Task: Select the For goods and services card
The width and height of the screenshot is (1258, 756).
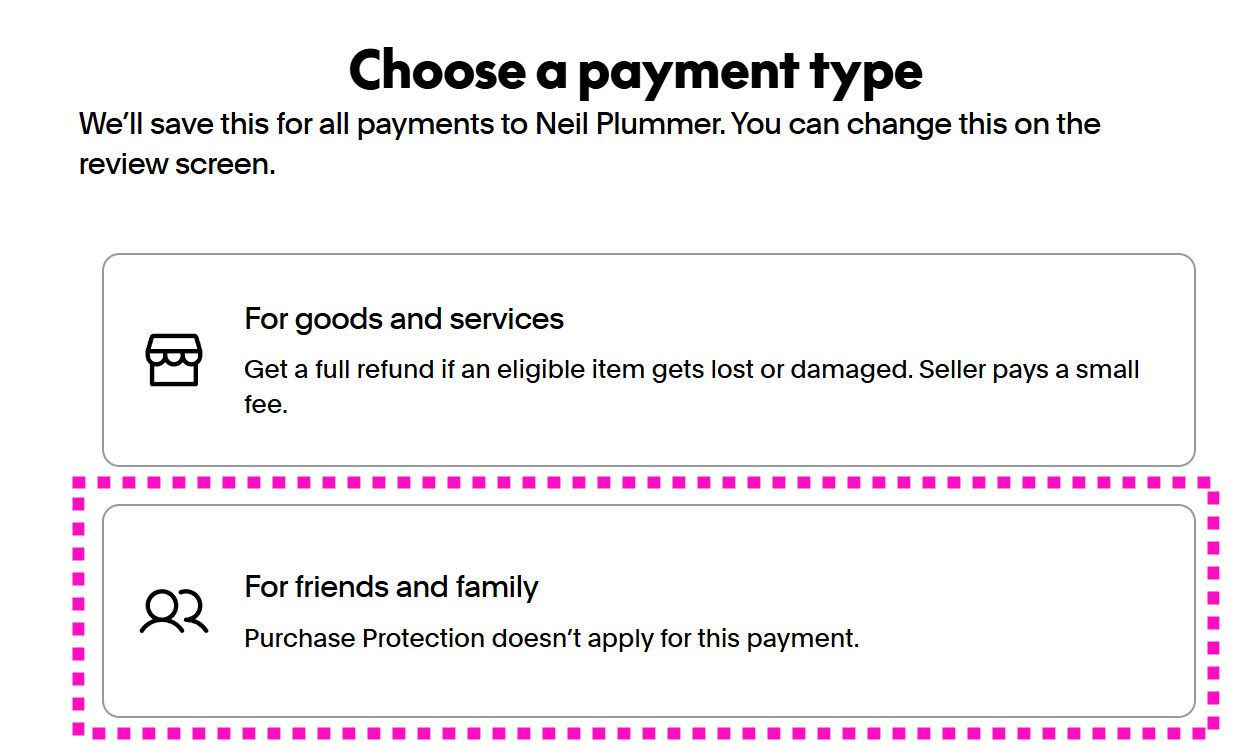Action: point(649,360)
